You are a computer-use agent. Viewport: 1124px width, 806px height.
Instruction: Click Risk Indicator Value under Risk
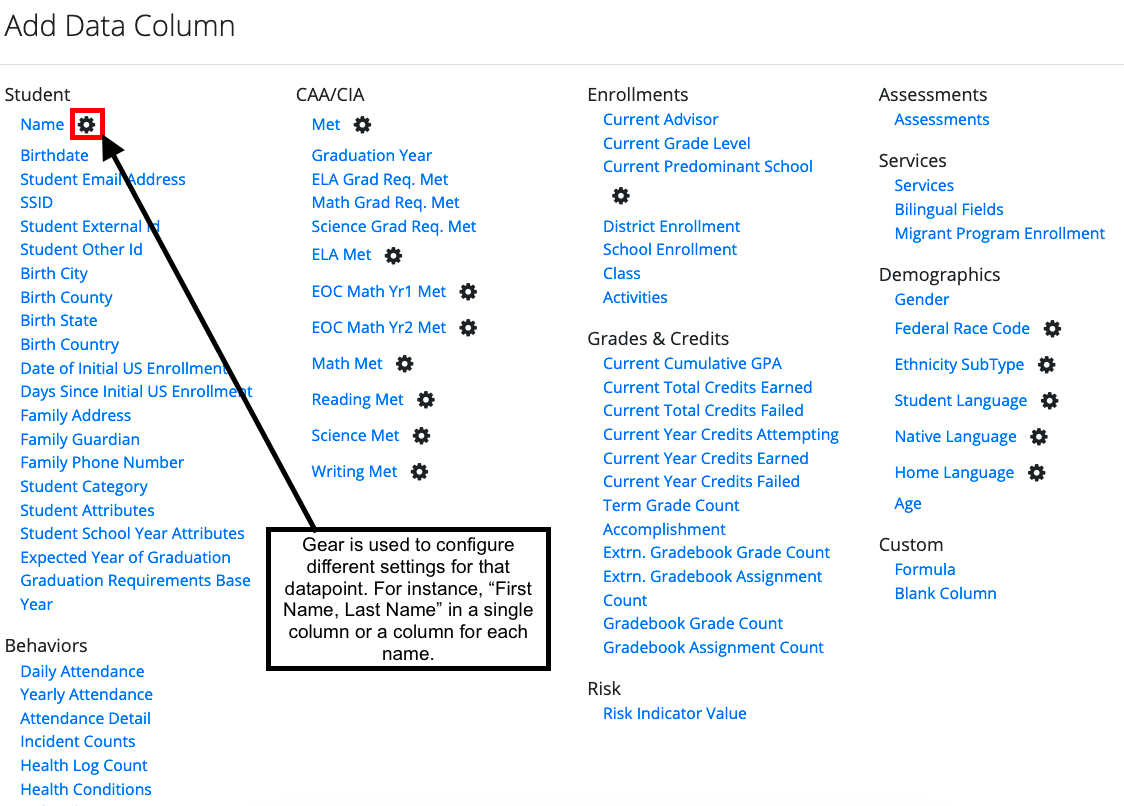pyautogui.click(x=674, y=713)
